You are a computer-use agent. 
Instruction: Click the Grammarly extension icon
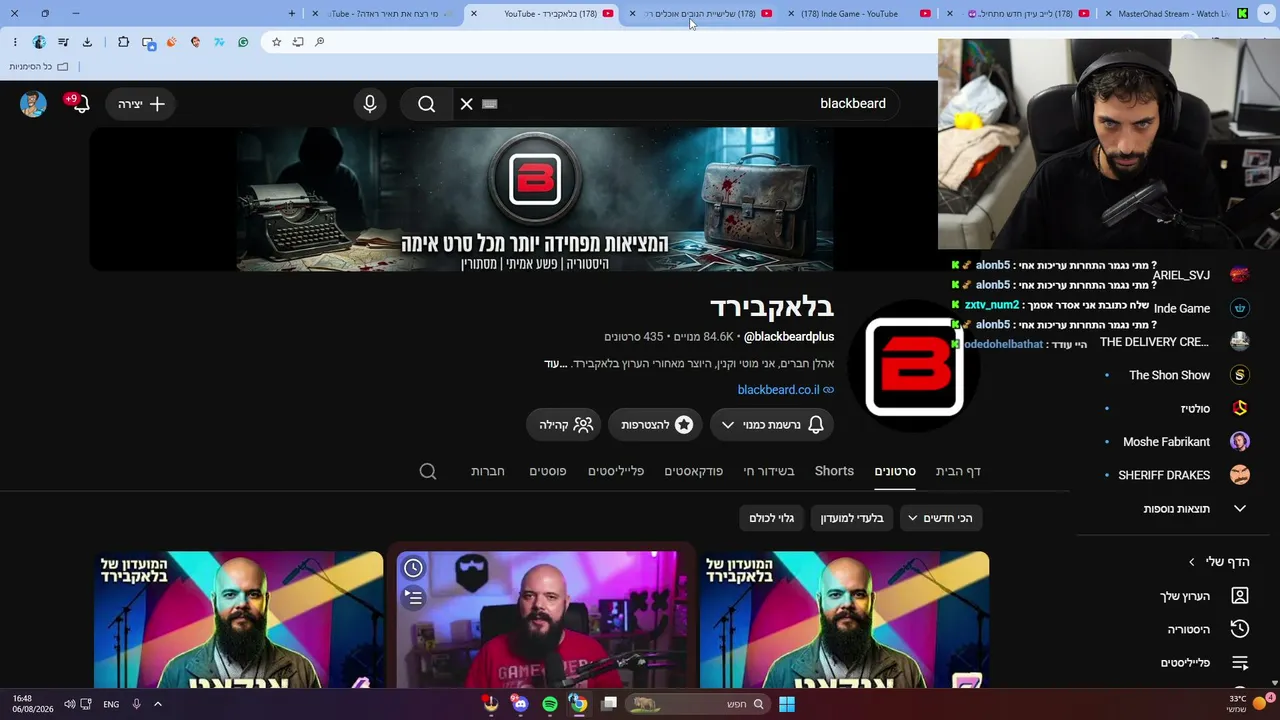(243, 42)
